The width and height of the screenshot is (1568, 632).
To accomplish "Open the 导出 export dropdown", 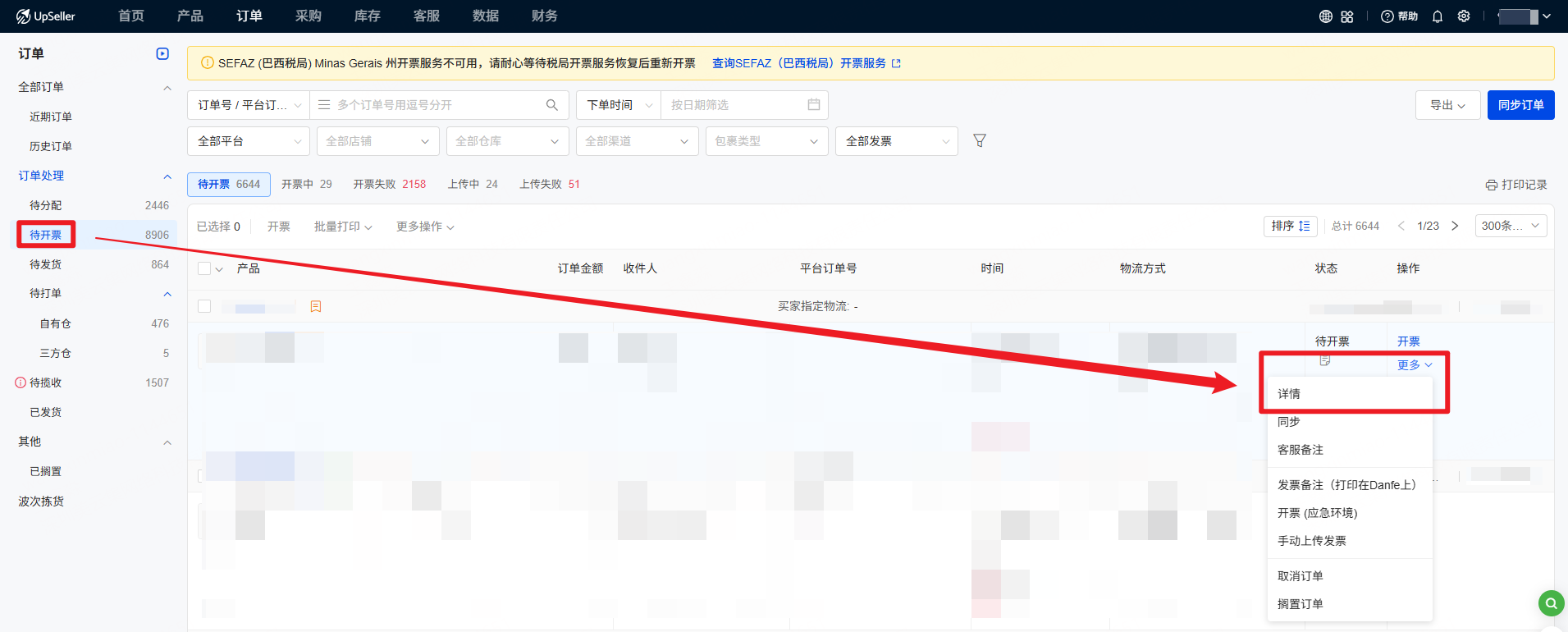I will click(x=1447, y=105).
